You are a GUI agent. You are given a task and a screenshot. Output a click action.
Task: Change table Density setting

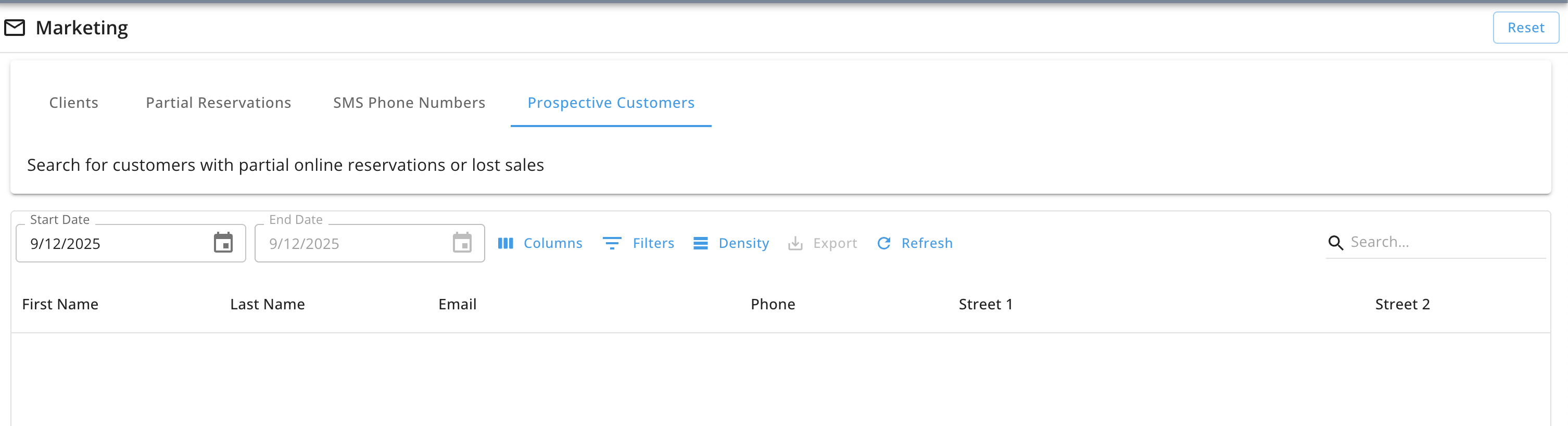coord(731,243)
